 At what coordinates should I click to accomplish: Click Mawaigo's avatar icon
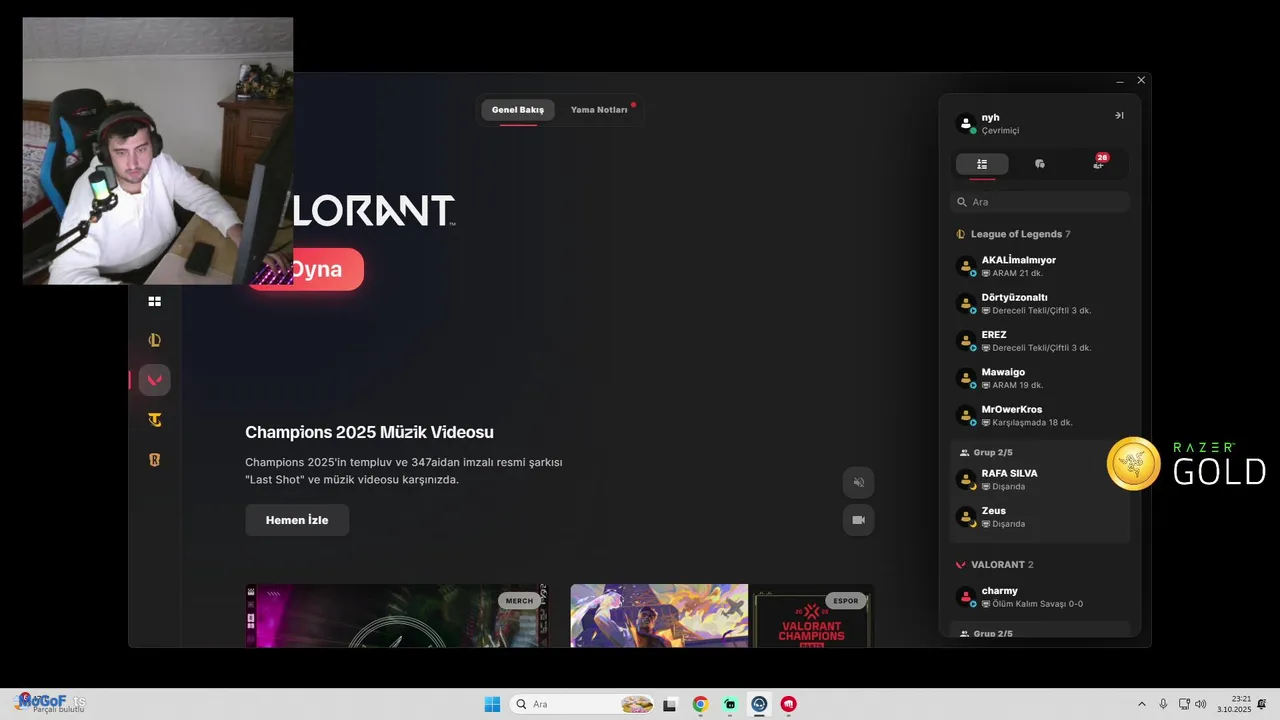(966, 378)
